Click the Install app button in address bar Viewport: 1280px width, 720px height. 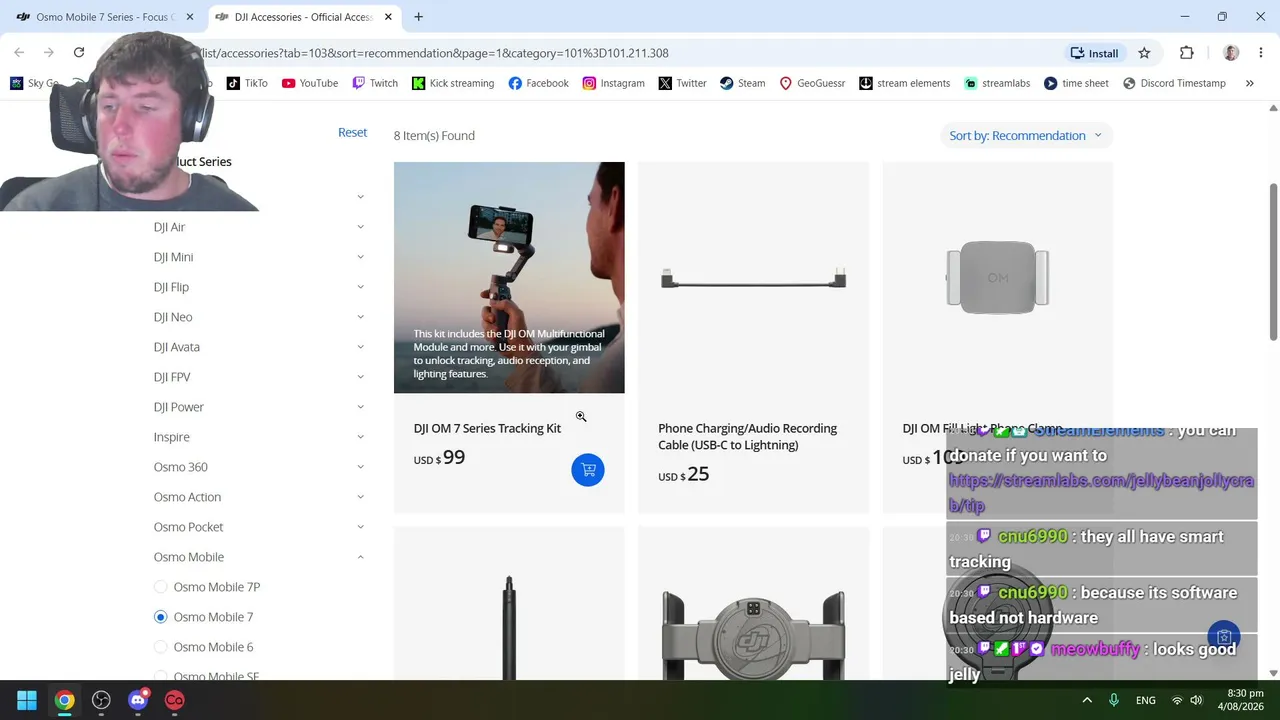point(1094,53)
